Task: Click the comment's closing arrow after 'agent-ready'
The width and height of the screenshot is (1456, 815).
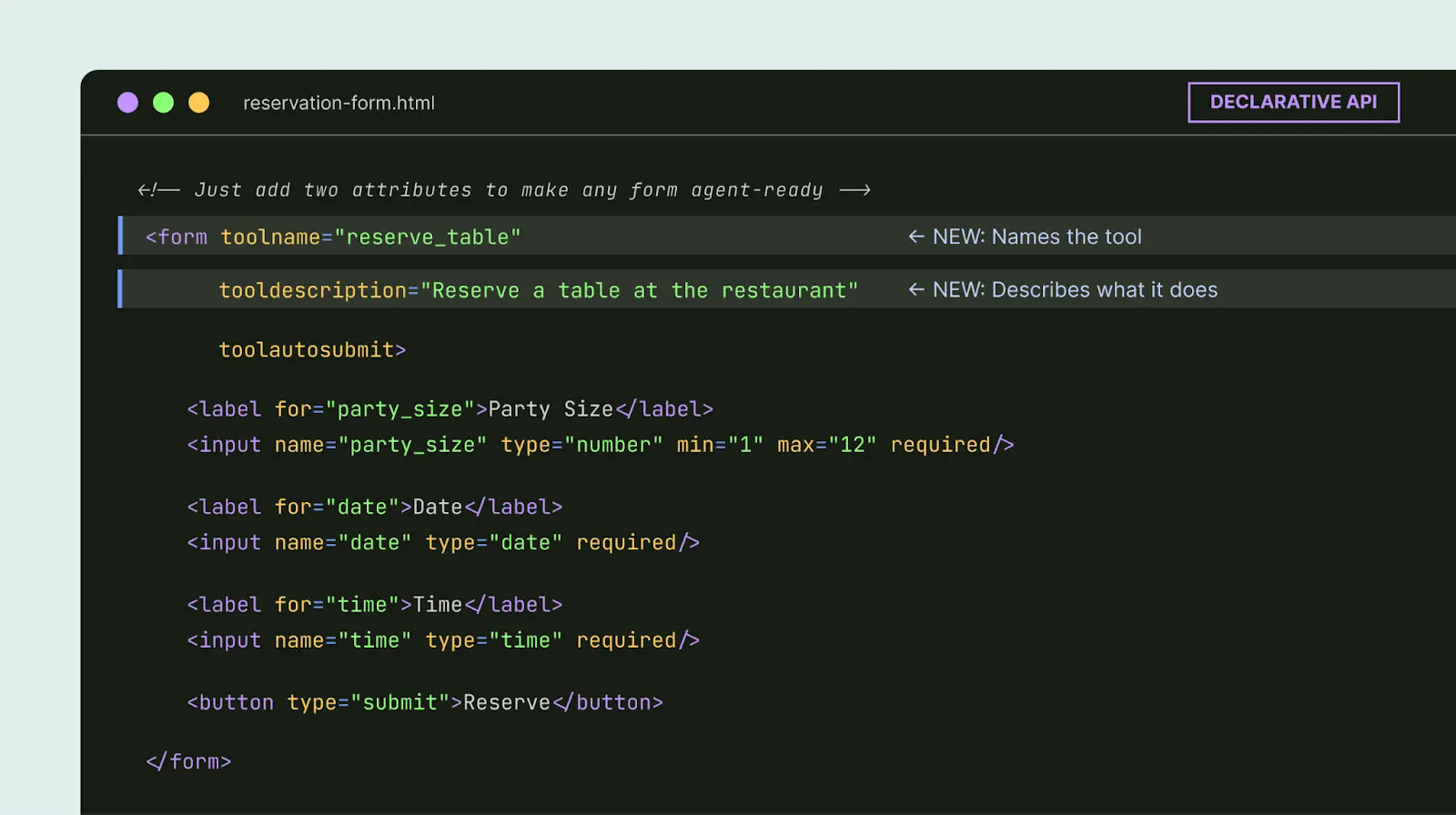Action: pyautogui.click(x=854, y=190)
